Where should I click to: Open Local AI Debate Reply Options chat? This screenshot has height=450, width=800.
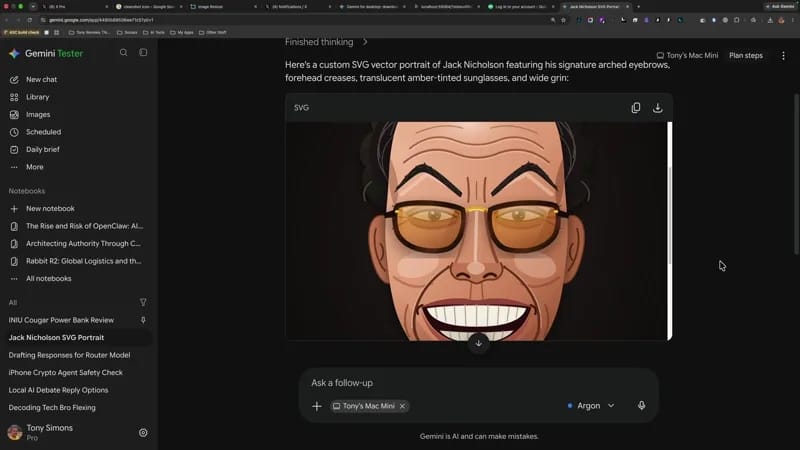(x=59, y=390)
